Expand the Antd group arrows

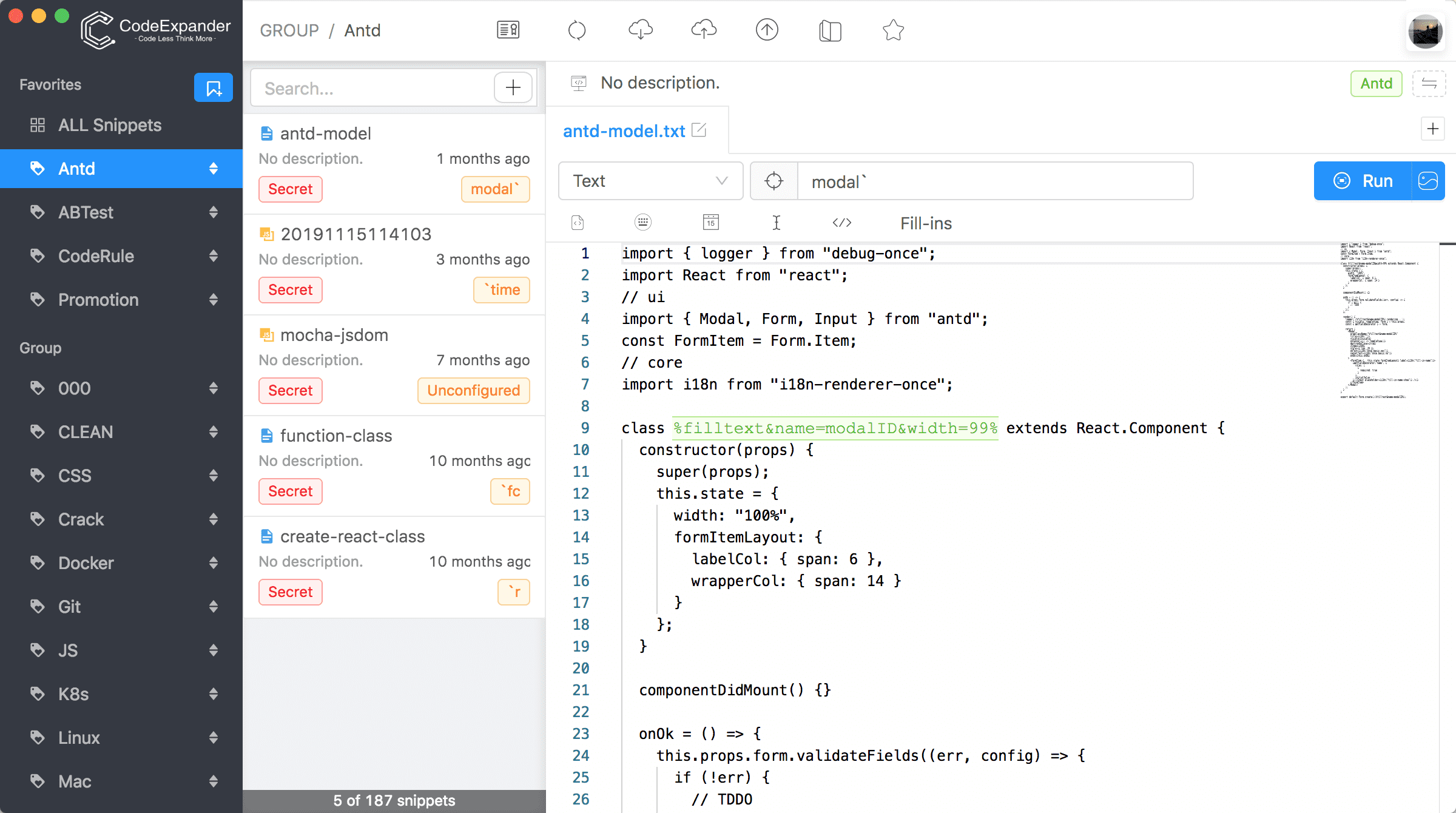click(214, 169)
